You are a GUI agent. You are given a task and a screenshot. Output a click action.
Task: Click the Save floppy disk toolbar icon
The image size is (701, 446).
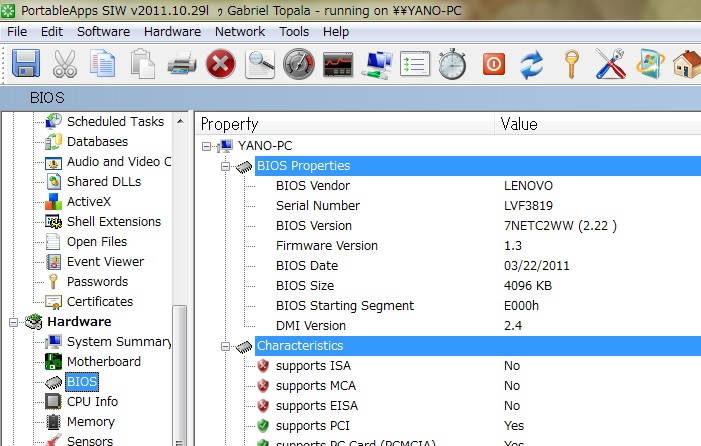25,63
